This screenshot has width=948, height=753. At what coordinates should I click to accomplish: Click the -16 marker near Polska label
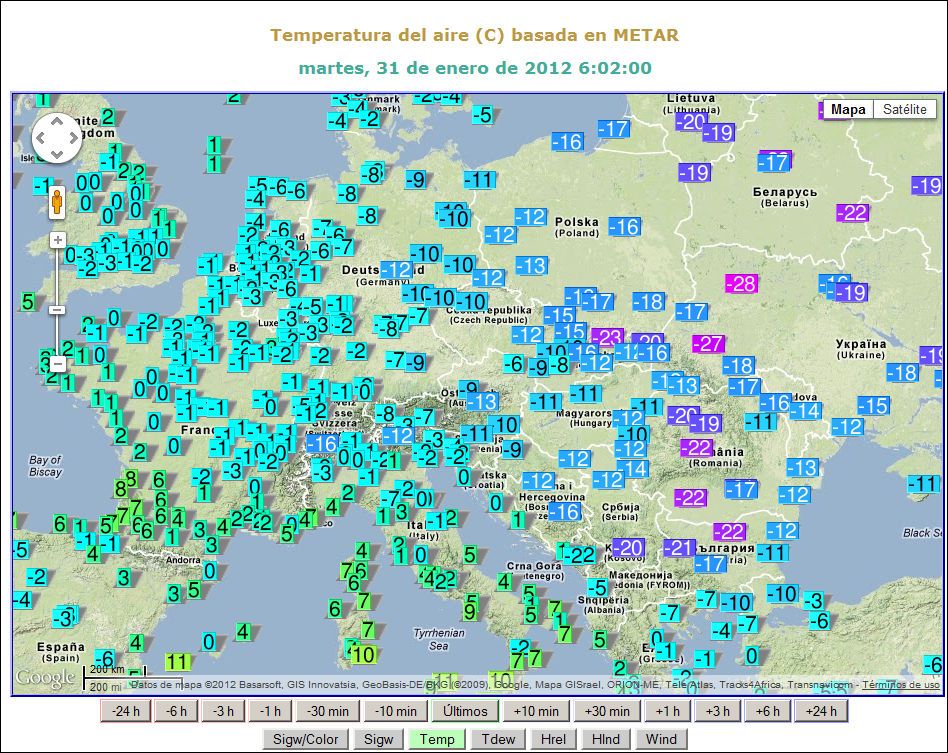pos(625,227)
